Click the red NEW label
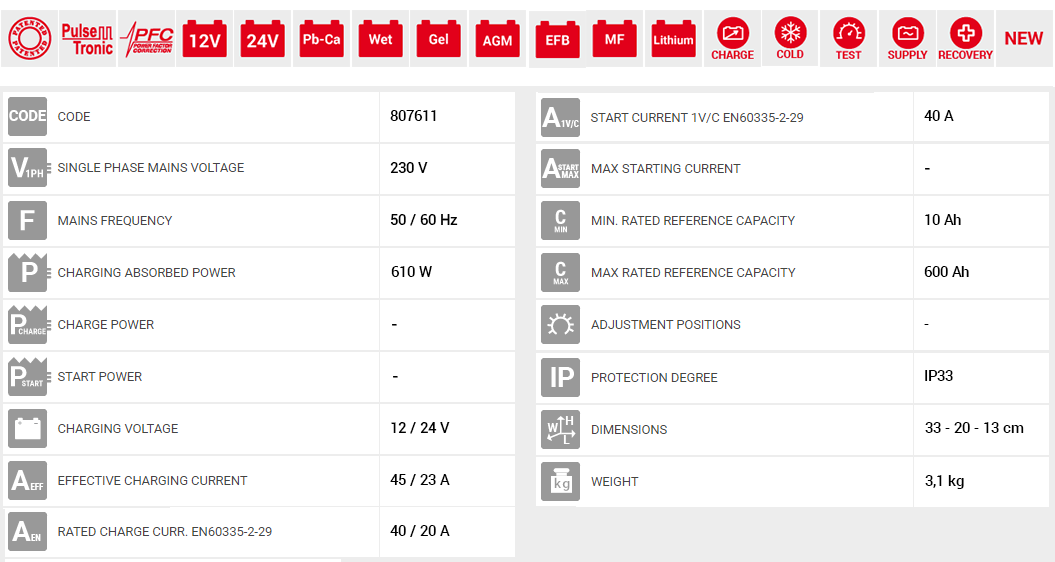The height and width of the screenshot is (562, 1055). (x=1023, y=39)
